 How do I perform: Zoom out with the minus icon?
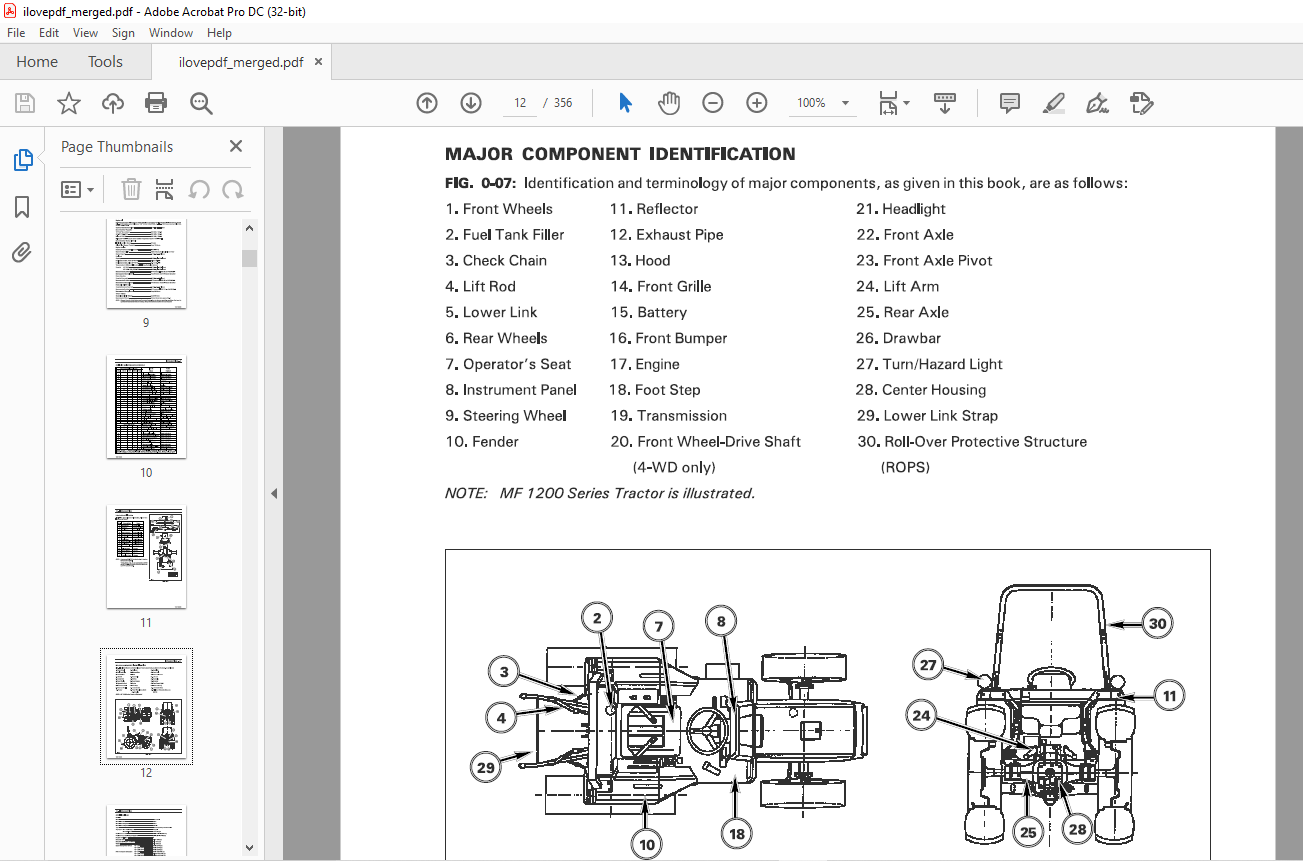713,103
